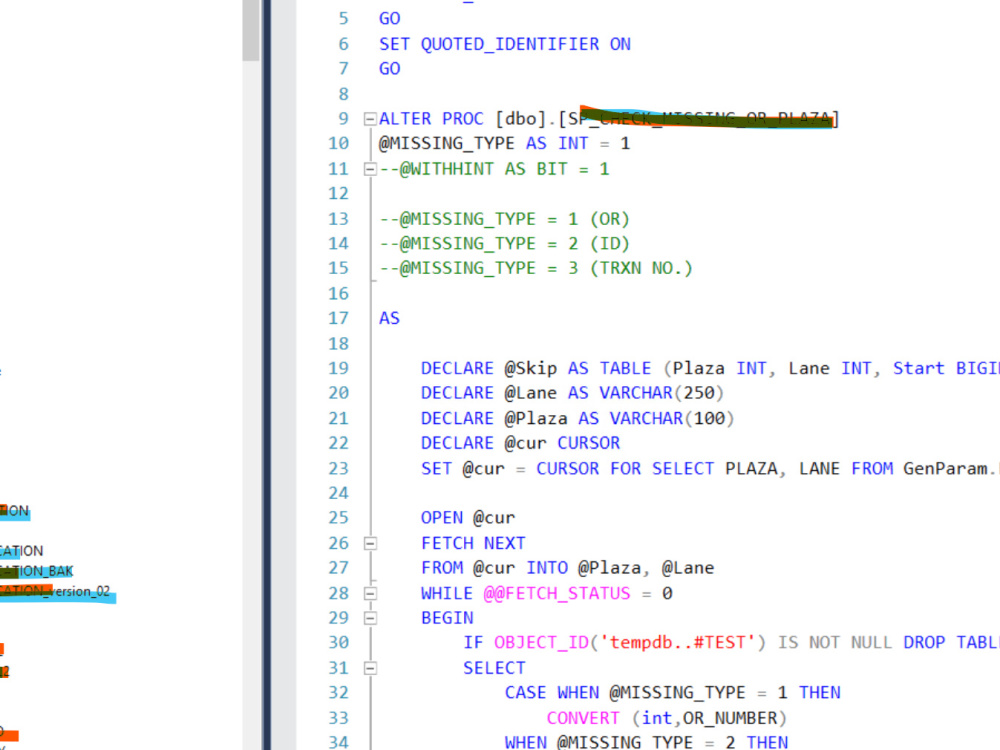This screenshot has width=1000, height=750.
Task: Click the [dbo] schema name on line 9
Action: (520, 119)
